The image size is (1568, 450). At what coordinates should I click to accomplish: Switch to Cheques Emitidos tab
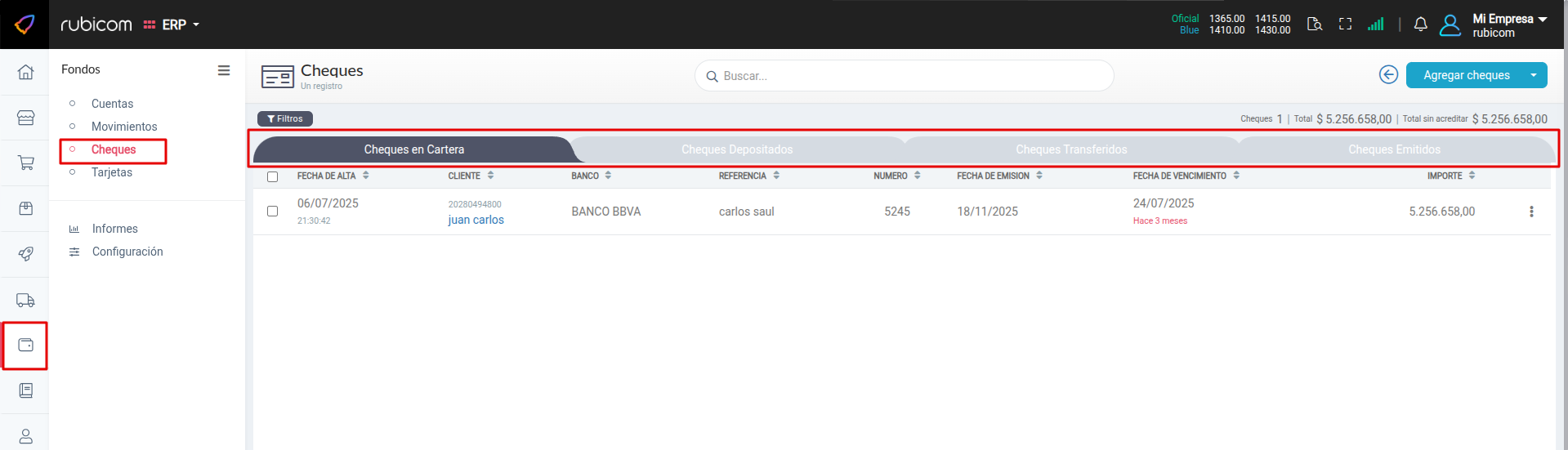1394,149
